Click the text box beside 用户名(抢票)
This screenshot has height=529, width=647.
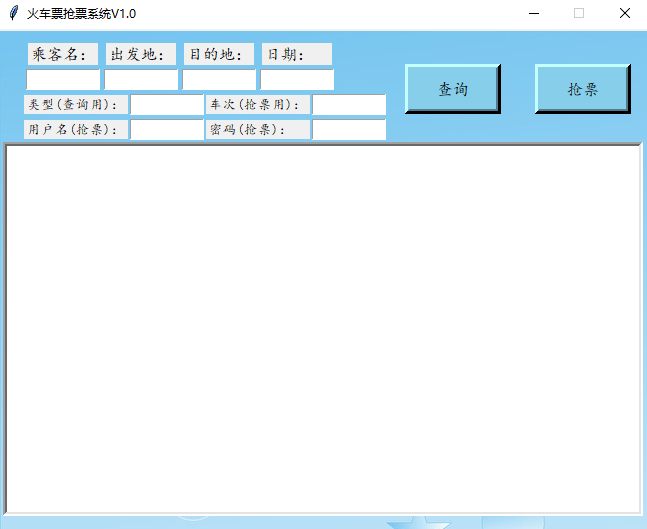point(167,129)
